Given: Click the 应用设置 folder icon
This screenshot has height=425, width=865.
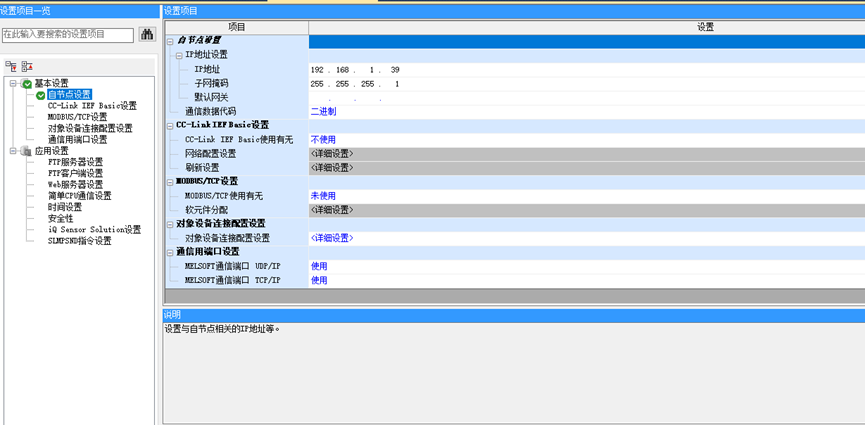Looking at the screenshot, I should [26, 151].
